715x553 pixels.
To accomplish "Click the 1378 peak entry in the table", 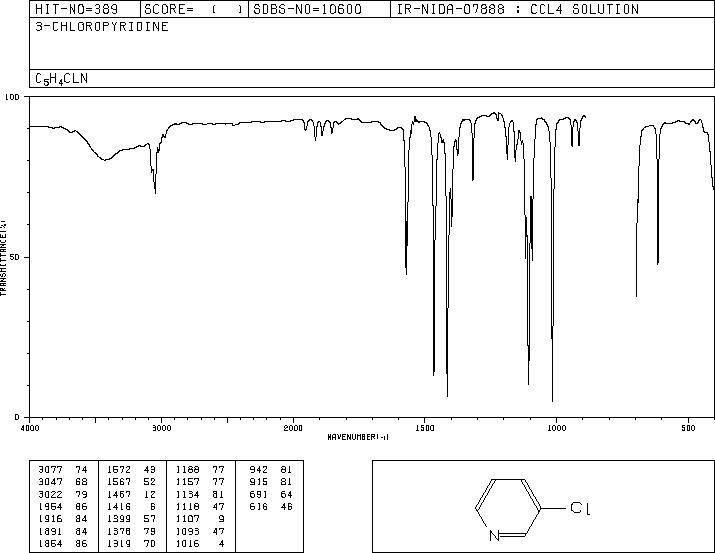I will [x=131, y=532].
